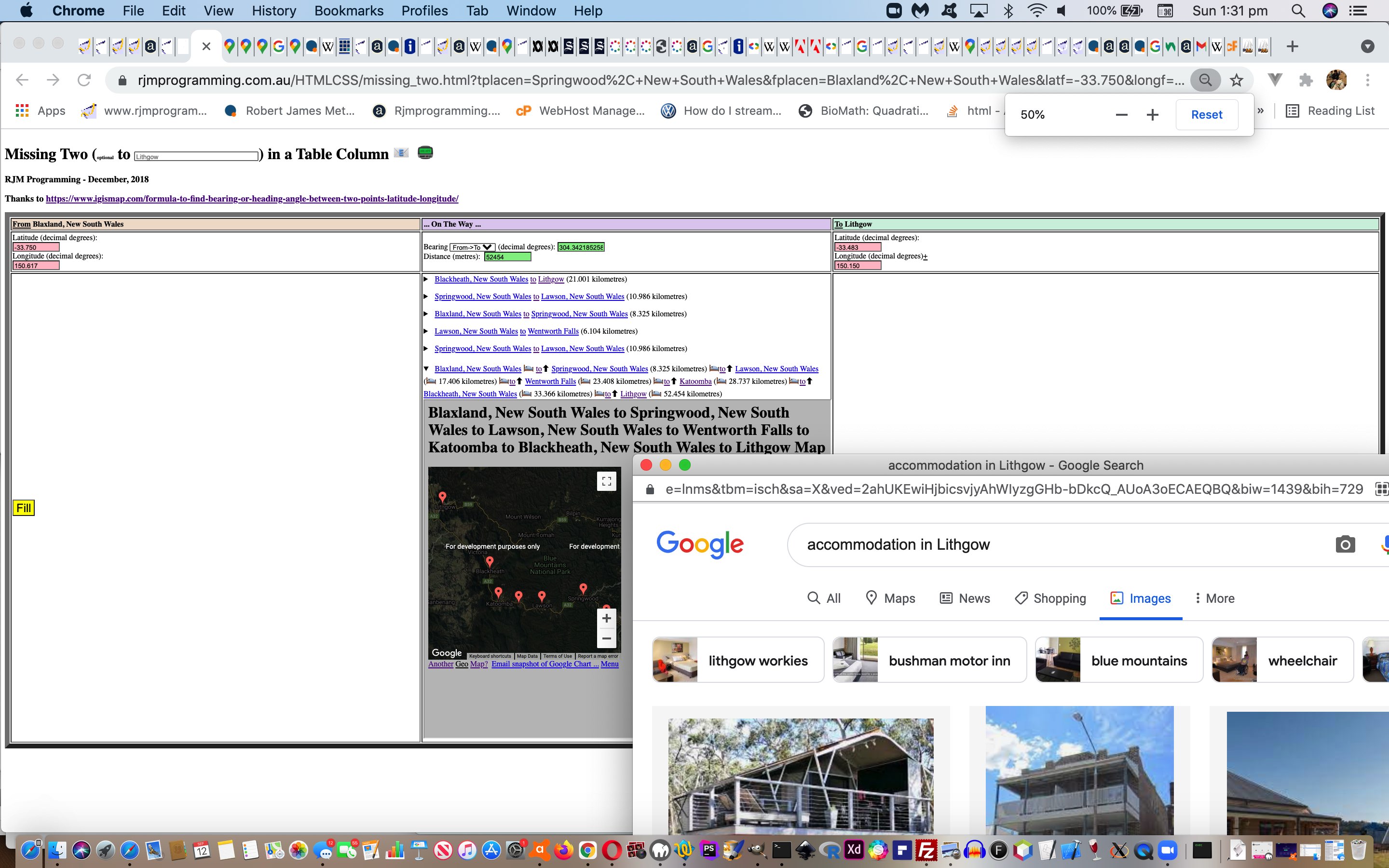1389x868 pixels.
Task: Click the From latitude -33.750 field
Action: click(36, 247)
